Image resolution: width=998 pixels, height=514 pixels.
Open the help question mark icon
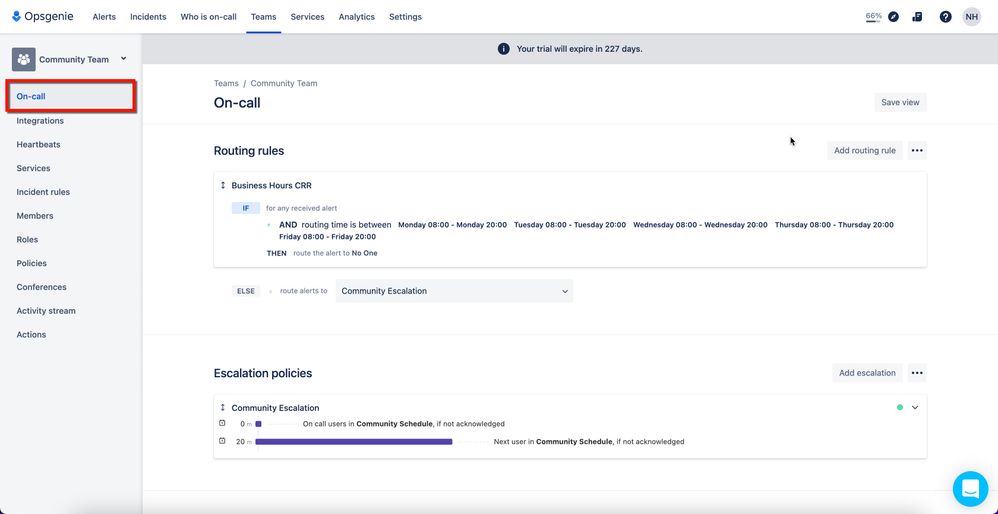945,17
